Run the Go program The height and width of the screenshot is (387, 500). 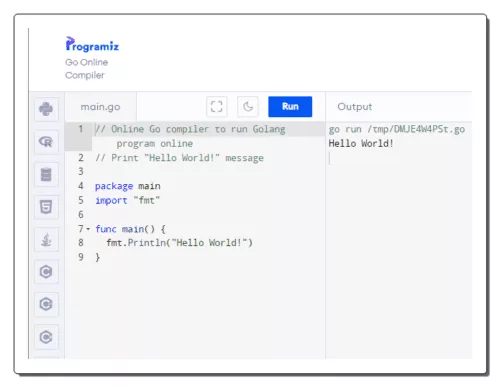click(x=290, y=107)
